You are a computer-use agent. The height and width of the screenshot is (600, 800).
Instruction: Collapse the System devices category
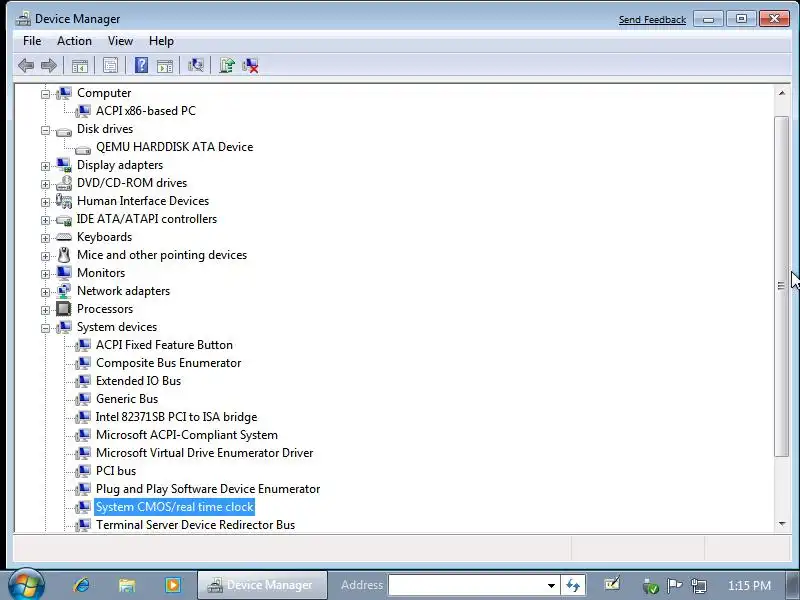[x=45, y=328]
